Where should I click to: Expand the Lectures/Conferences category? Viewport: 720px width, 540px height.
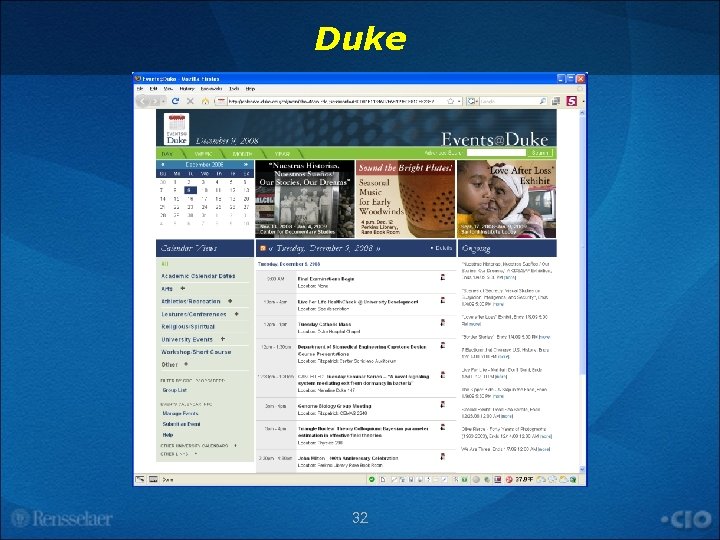click(x=236, y=314)
